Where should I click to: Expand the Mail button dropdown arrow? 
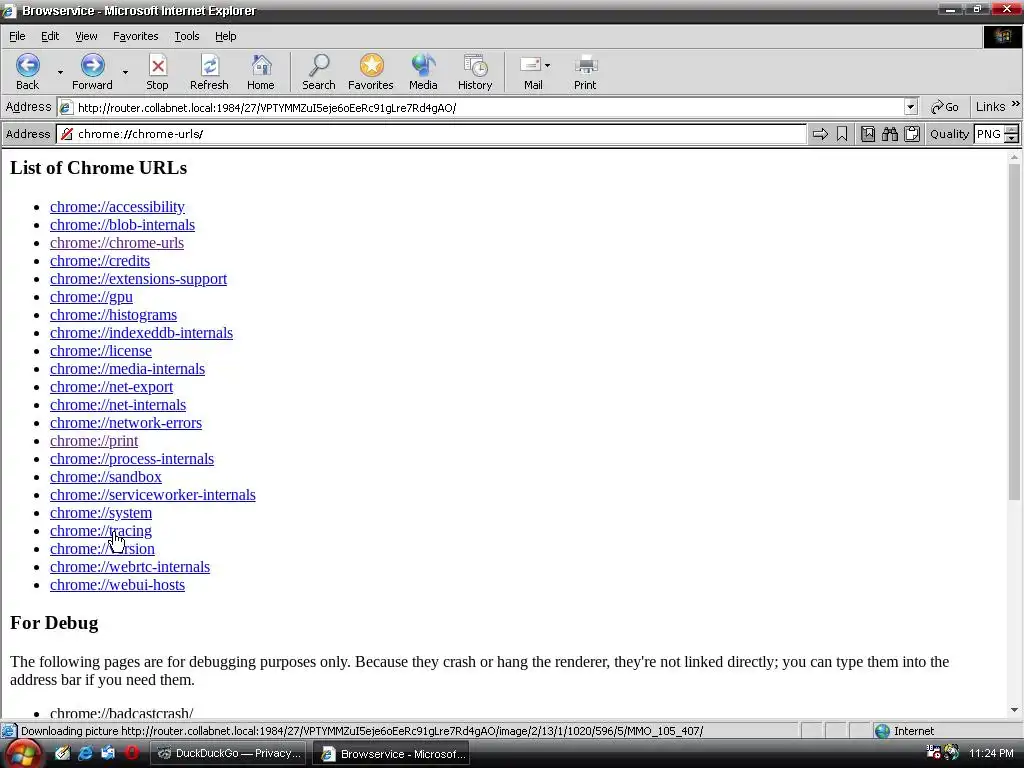[x=547, y=65]
